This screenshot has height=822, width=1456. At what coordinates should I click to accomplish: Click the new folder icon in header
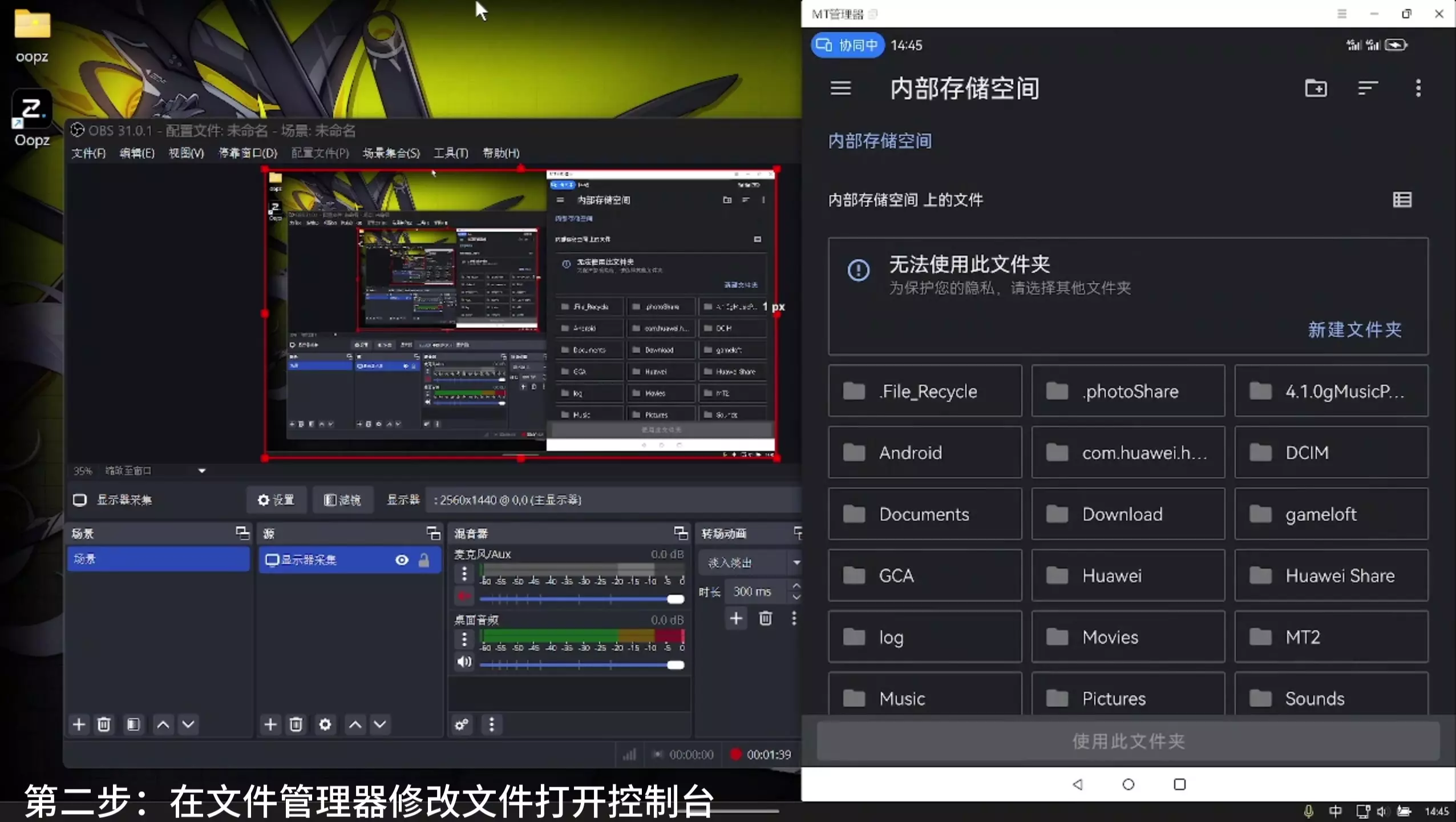(1316, 88)
